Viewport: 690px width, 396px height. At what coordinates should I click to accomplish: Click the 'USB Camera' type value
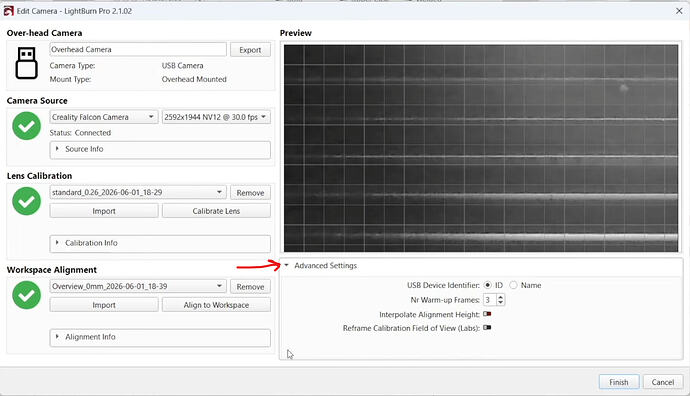(x=183, y=66)
